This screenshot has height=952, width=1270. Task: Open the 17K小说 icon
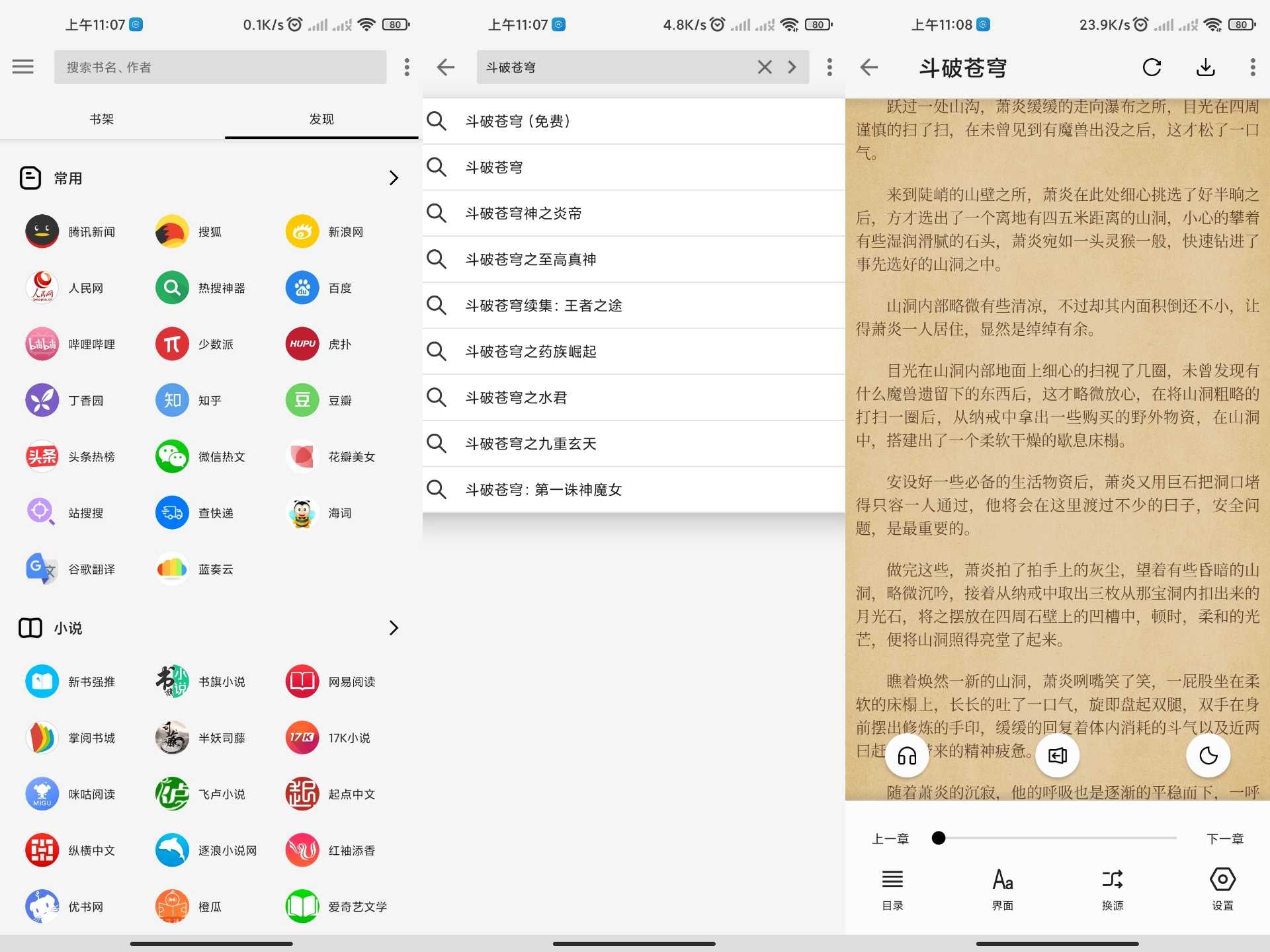pyautogui.click(x=302, y=738)
